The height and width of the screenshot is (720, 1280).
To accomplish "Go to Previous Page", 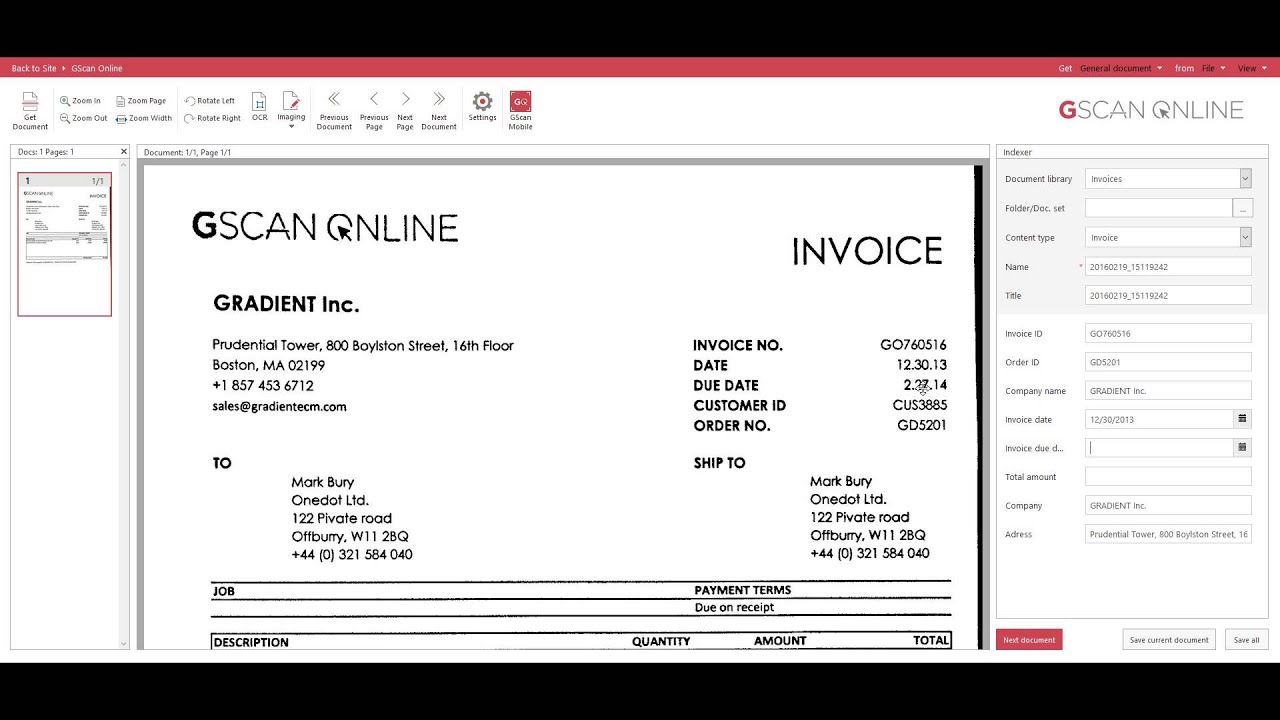I will [x=374, y=110].
